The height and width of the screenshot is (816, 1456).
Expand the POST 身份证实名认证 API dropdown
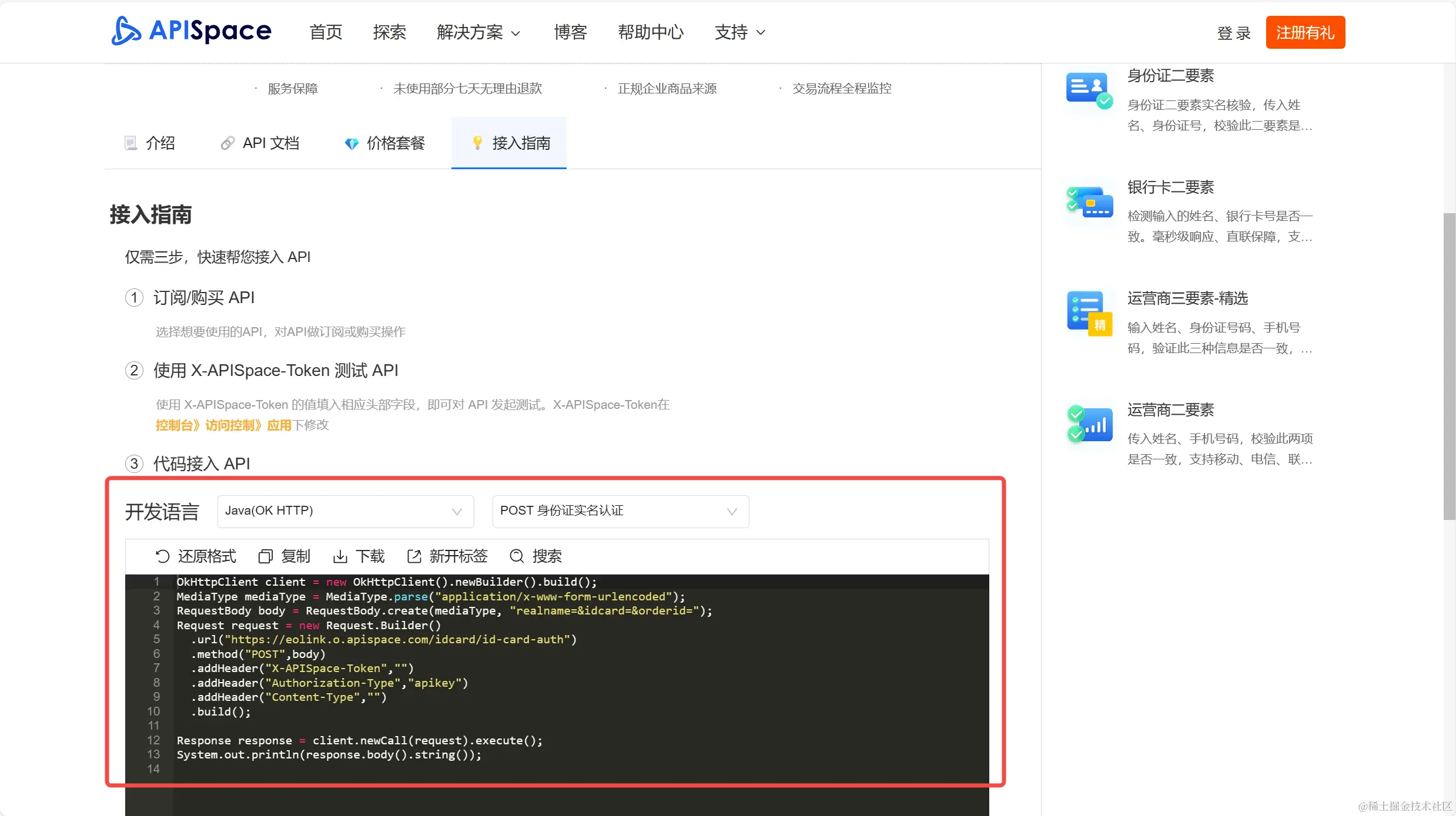coord(620,511)
